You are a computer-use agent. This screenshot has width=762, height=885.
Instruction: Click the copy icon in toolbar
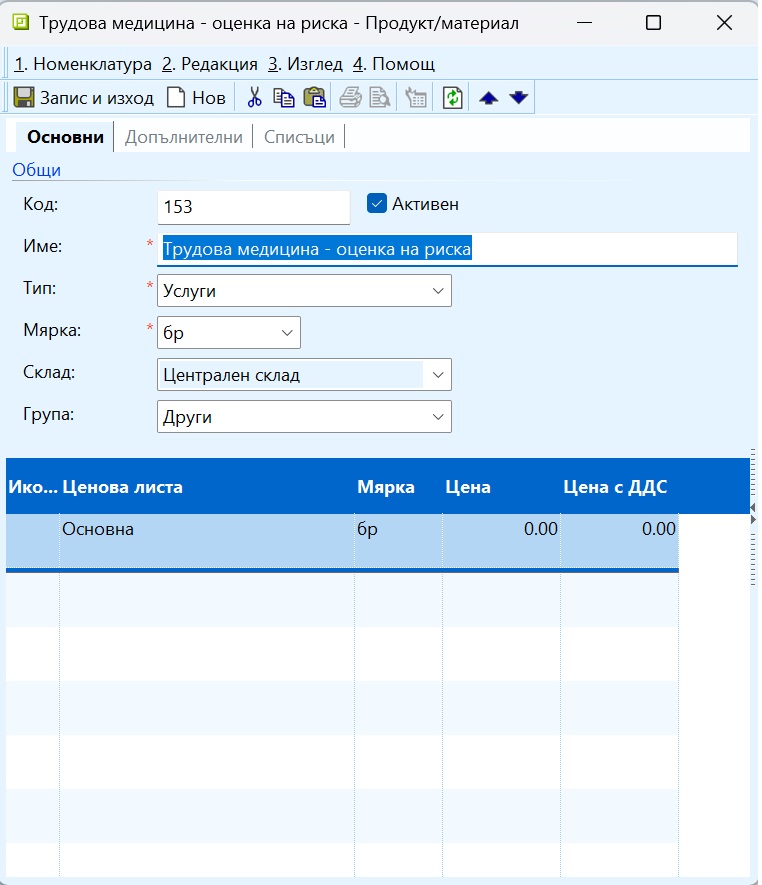point(284,98)
